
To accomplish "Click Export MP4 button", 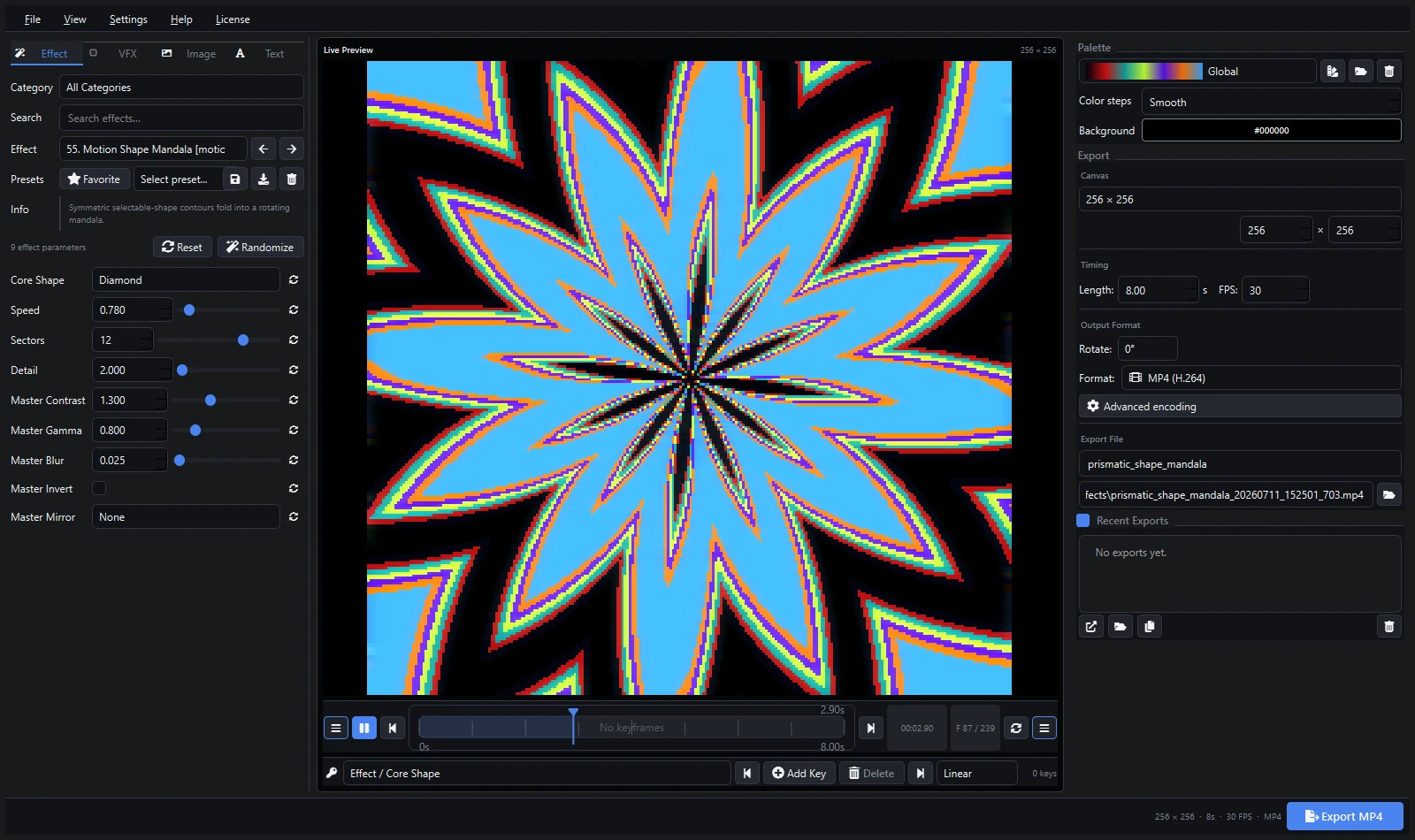I will (1344, 817).
